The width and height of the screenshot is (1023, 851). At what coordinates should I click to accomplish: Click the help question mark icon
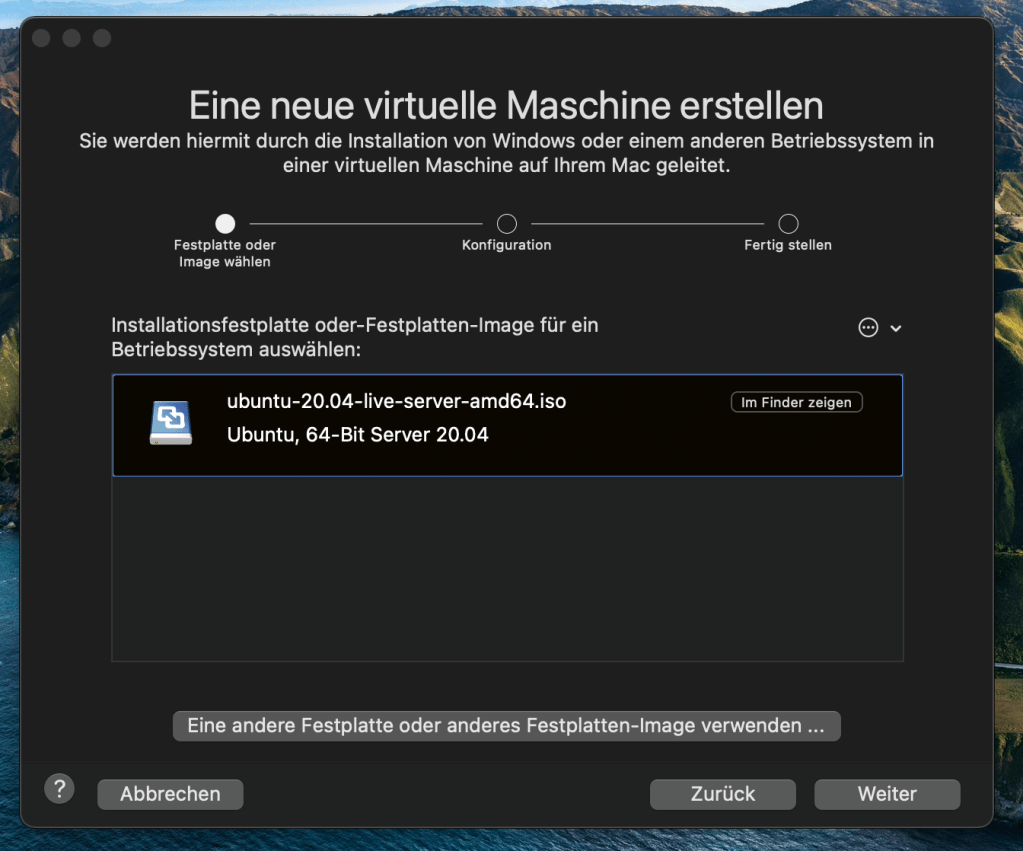coord(59,788)
